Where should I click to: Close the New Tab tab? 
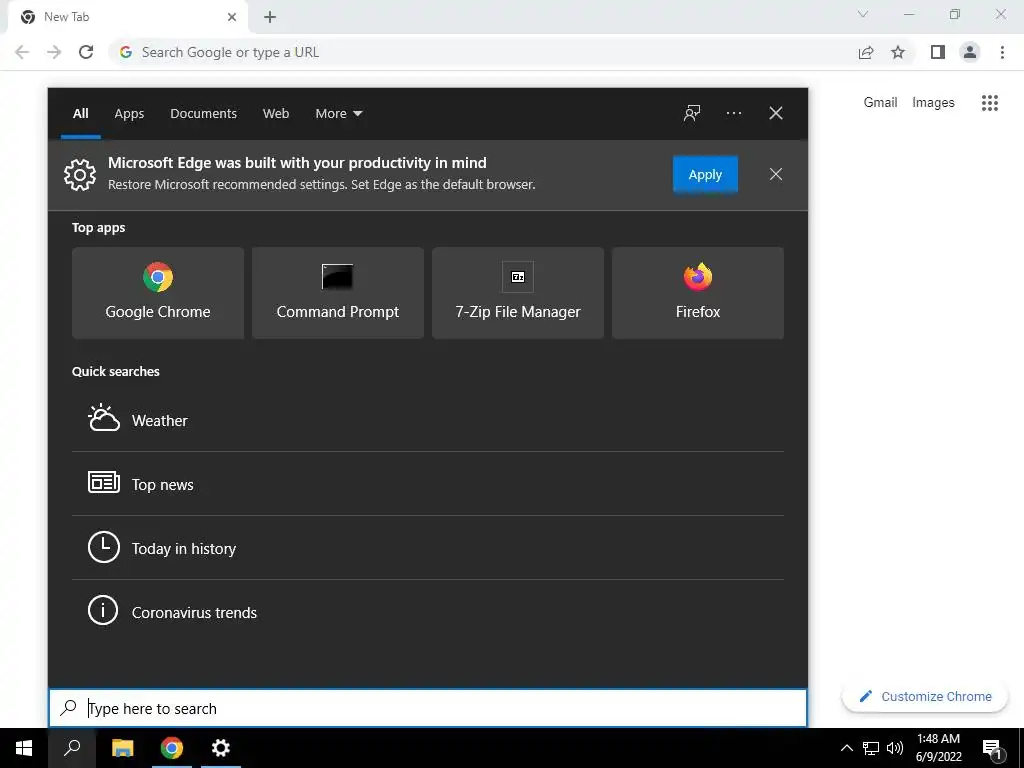[232, 17]
